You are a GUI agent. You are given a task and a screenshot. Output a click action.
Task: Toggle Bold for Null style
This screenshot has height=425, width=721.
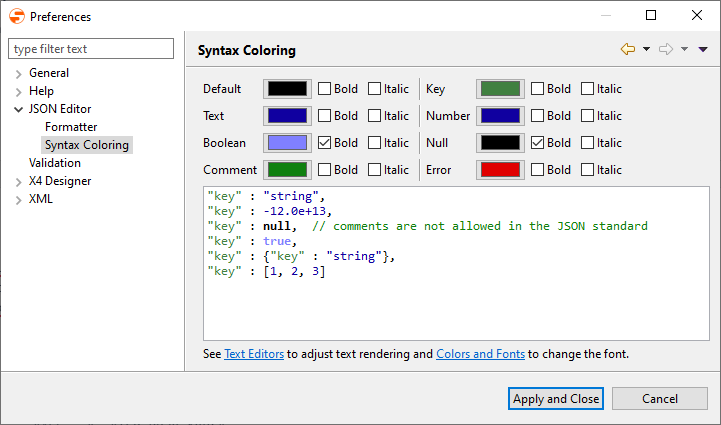[538, 143]
